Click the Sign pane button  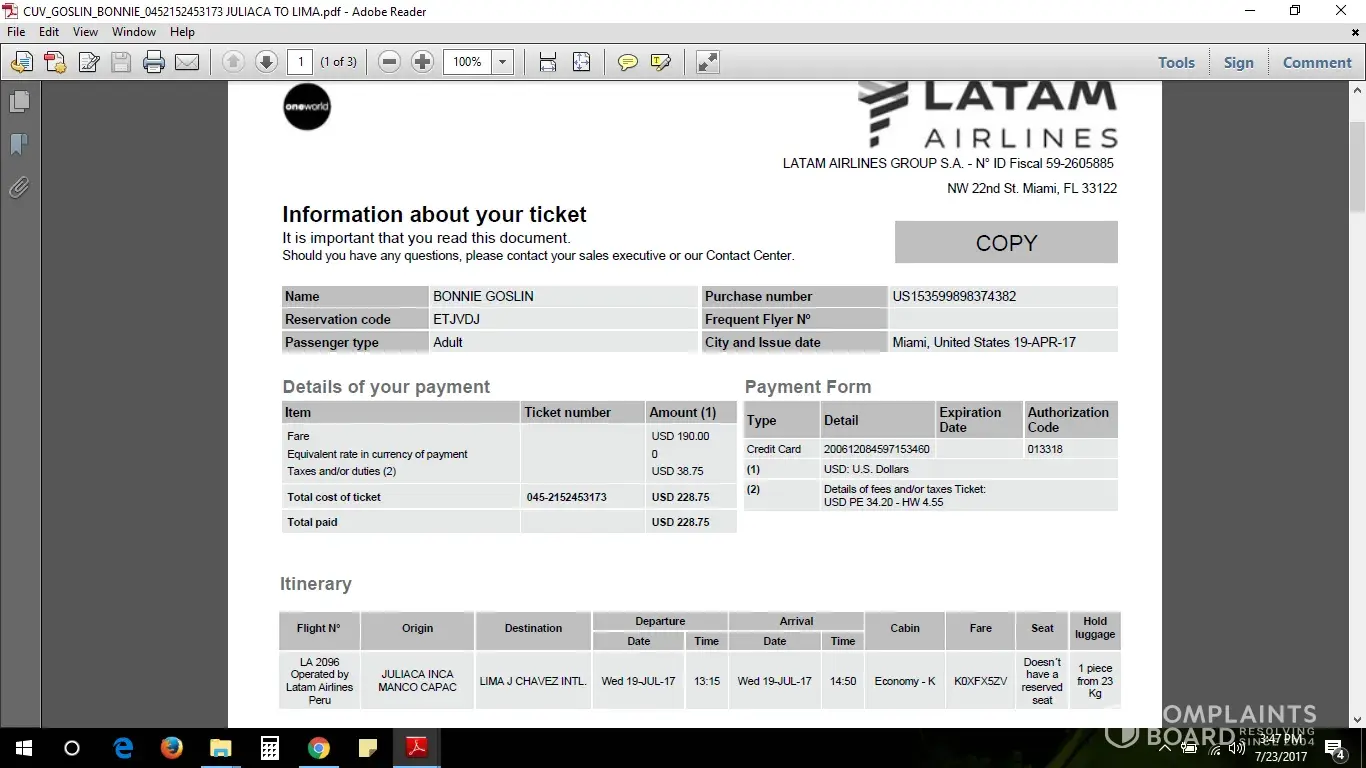[x=1238, y=62]
